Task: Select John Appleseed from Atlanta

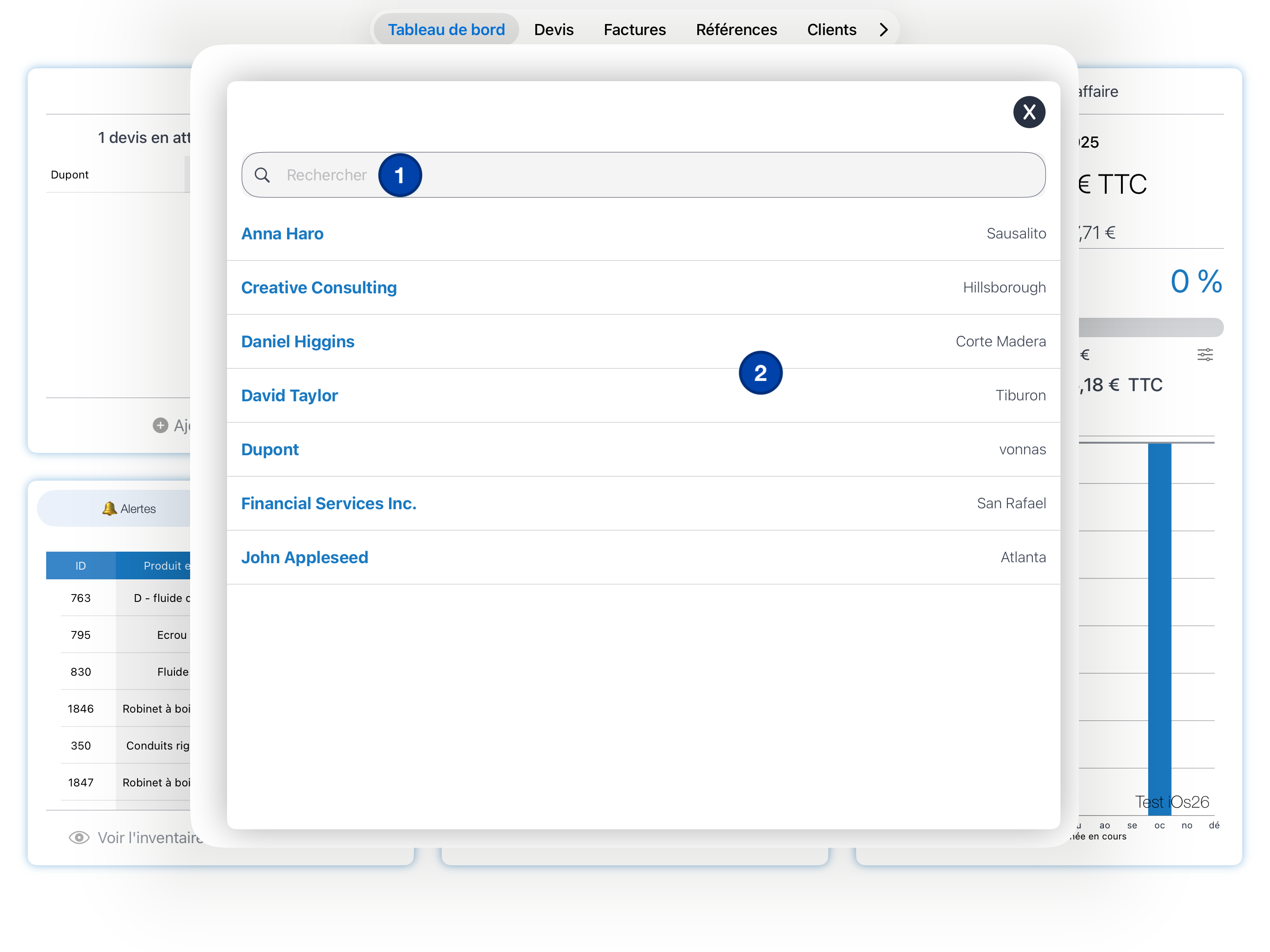Action: click(304, 557)
